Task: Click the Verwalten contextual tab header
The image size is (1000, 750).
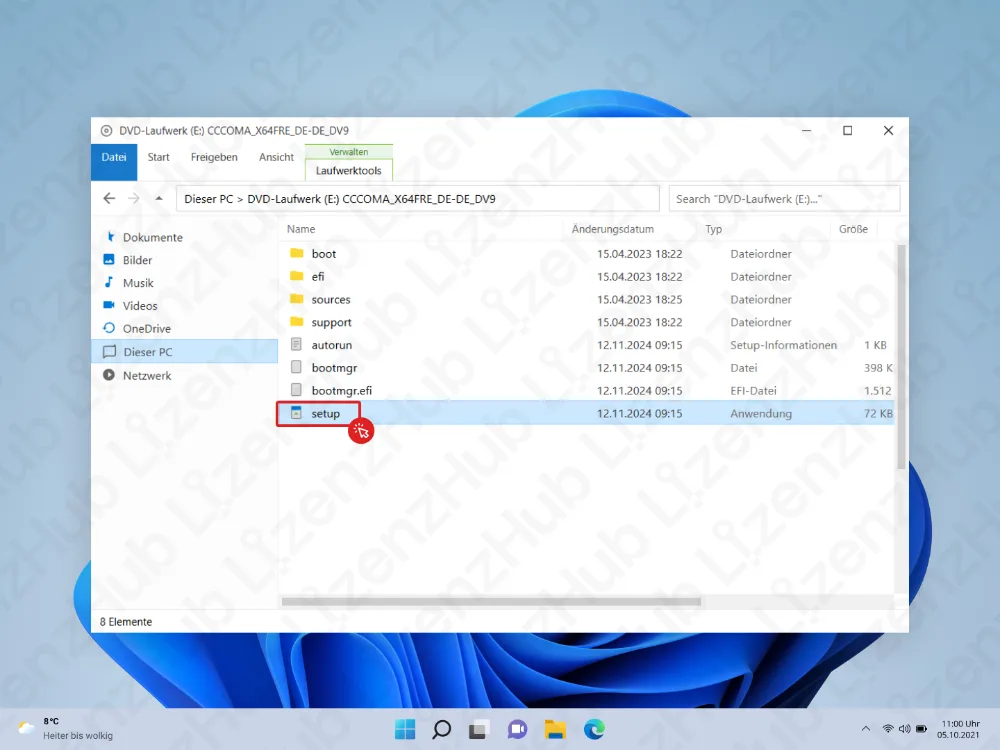Action: pos(348,152)
